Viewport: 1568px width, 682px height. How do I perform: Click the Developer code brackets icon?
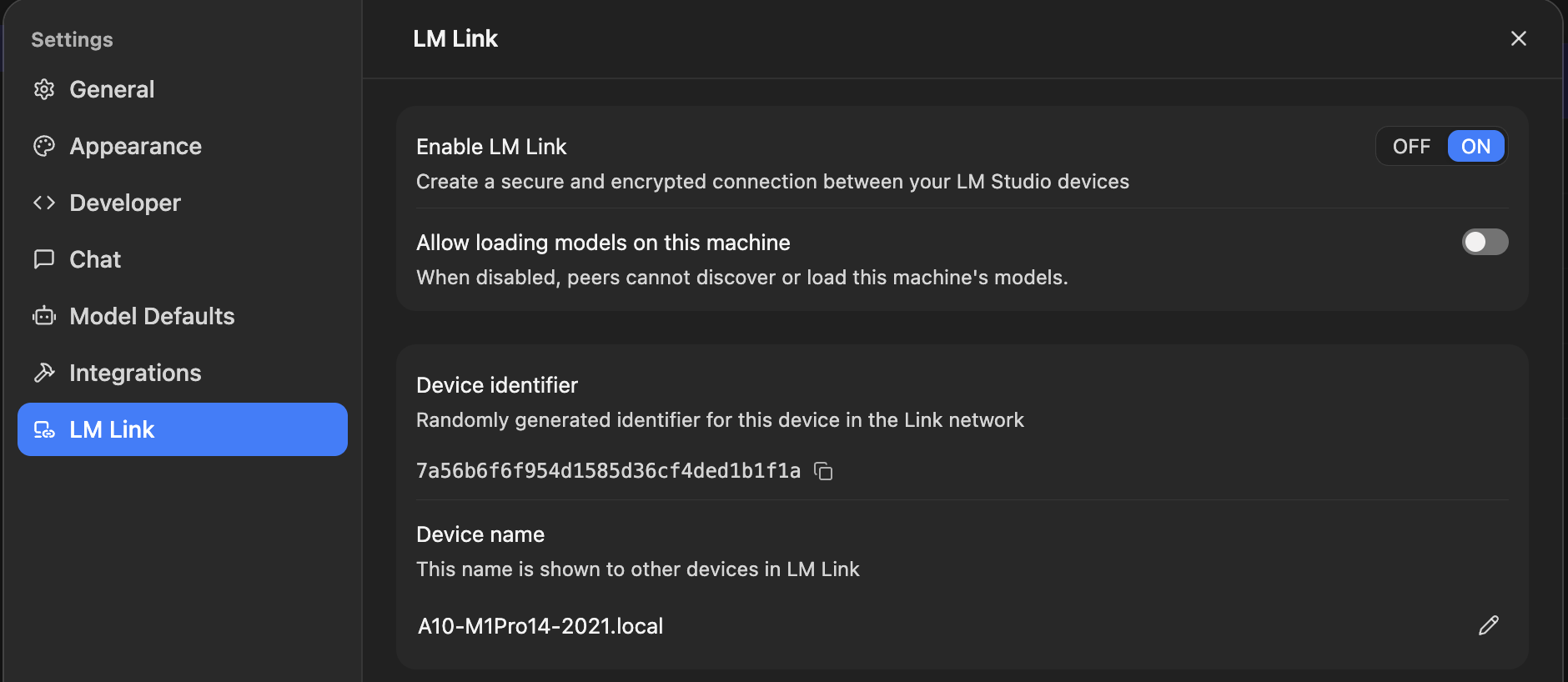coord(44,203)
